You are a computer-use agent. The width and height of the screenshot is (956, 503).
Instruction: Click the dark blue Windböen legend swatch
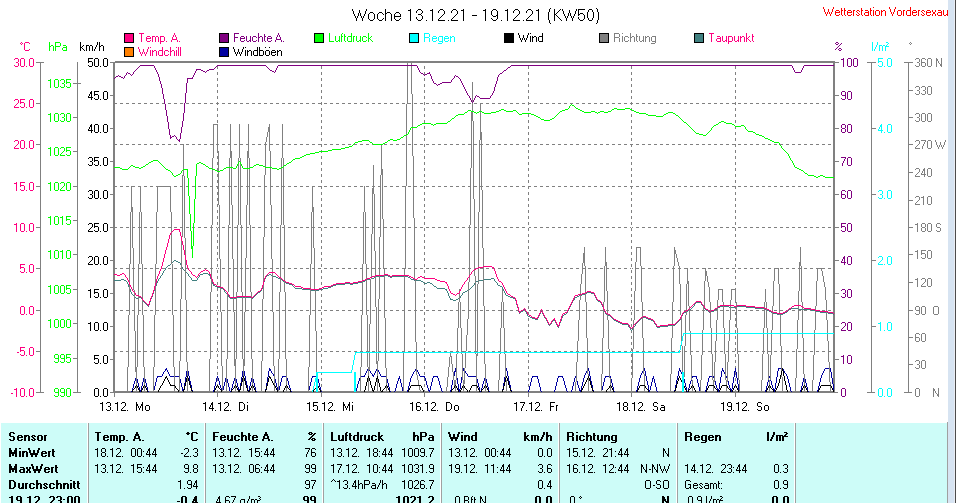pos(224,51)
